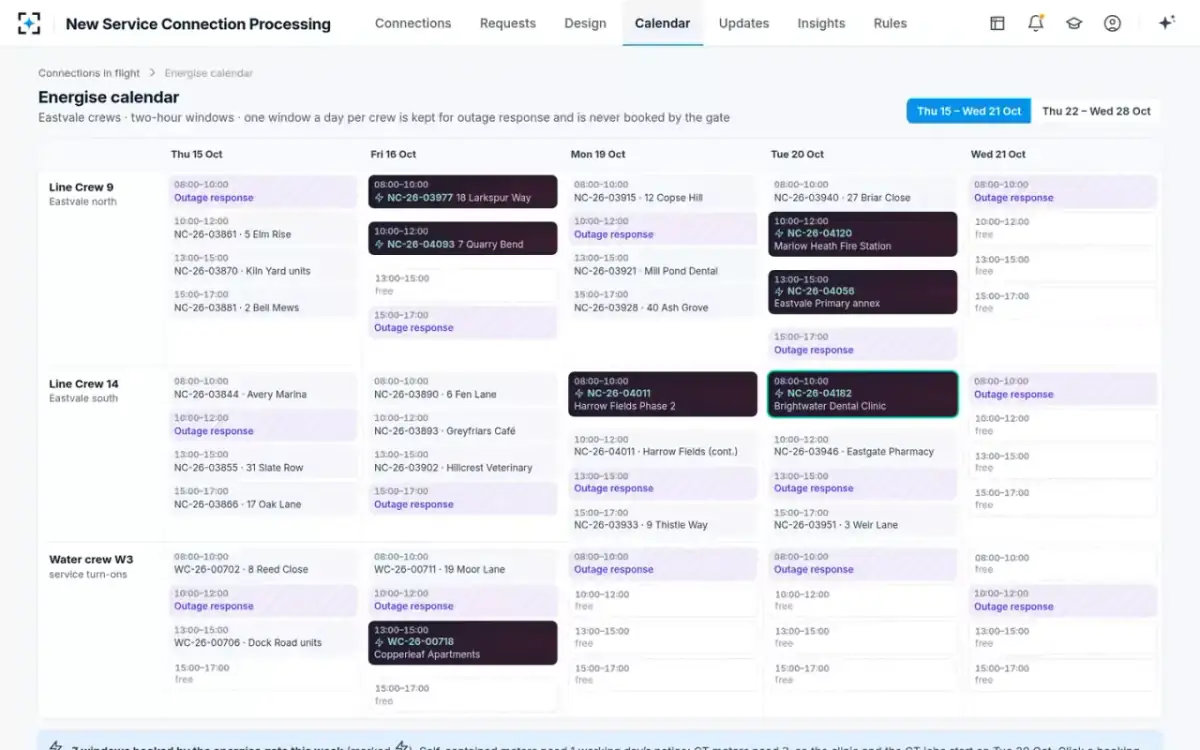The width and height of the screenshot is (1200, 750).
Task: Open the layout panel icon
Action: pyautogui.click(x=997, y=23)
